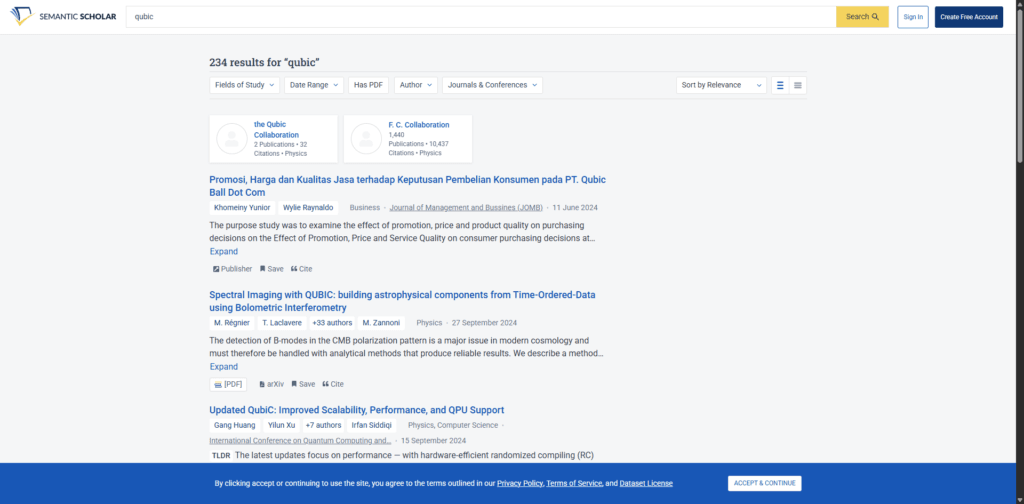Viewport: 1024px width, 504px height.
Task: Switch to expanded list view icon
Action: [780, 85]
